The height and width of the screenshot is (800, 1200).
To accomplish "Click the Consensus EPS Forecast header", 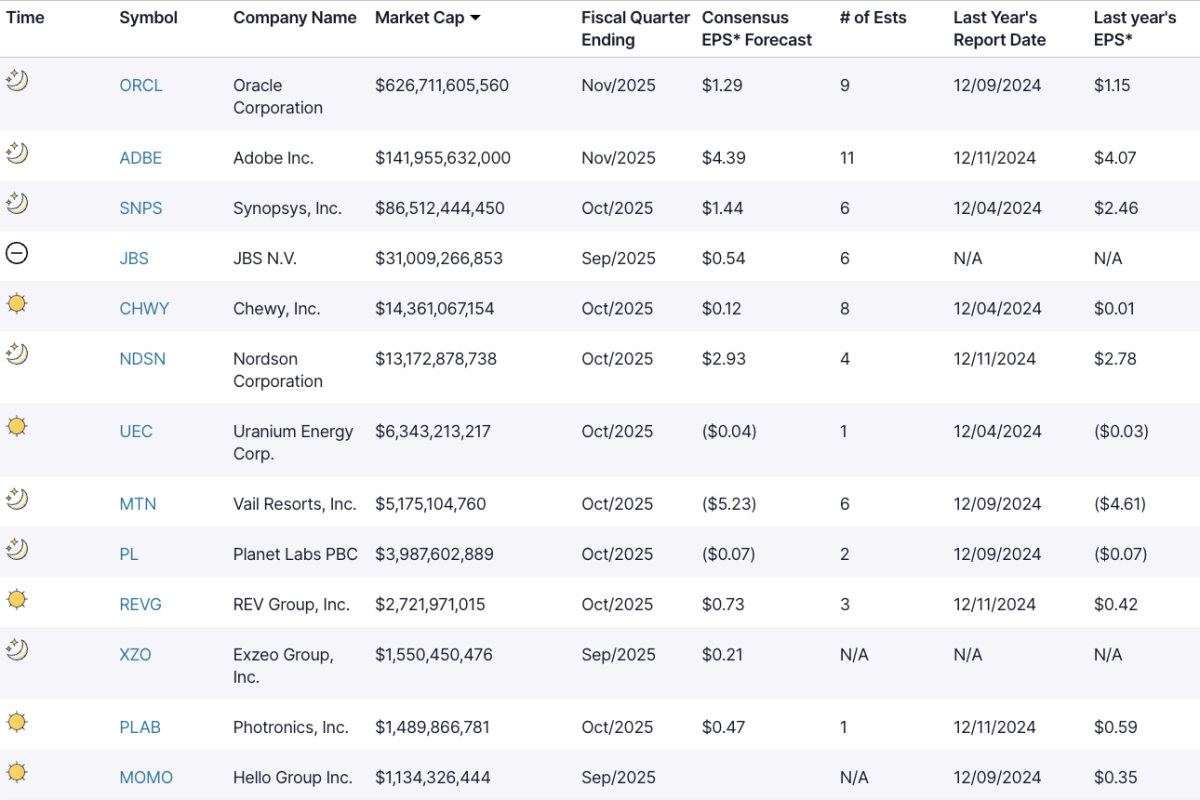I will coord(756,29).
